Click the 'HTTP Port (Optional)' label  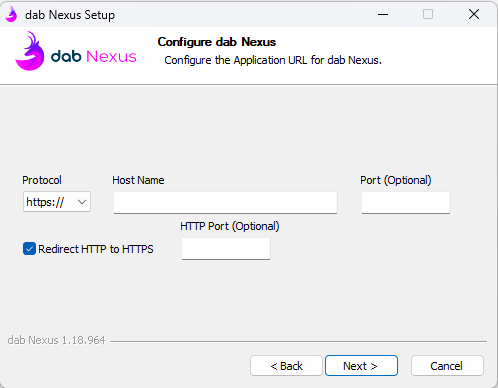coord(230,226)
